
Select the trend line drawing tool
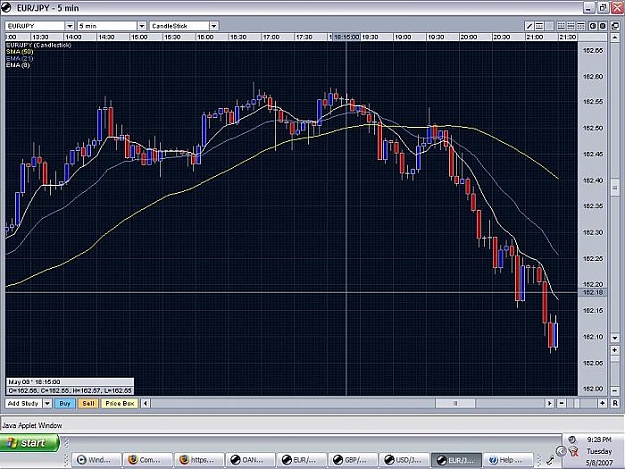coord(529,26)
